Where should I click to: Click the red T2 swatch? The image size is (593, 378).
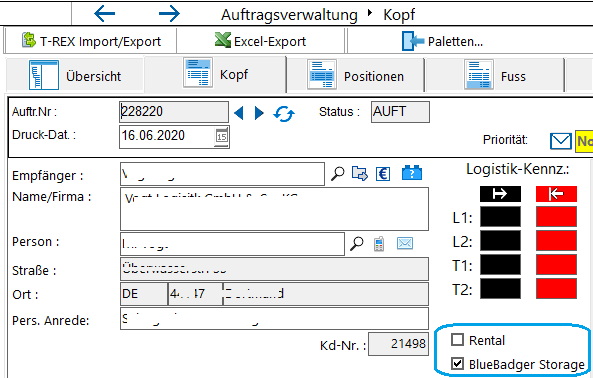click(x=556, y=289)
